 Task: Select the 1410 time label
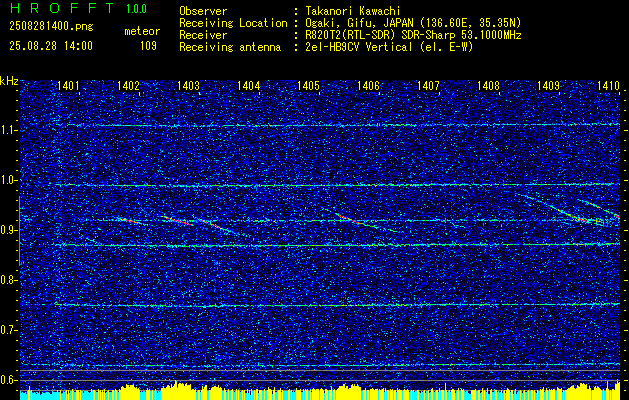pos(609,85)
